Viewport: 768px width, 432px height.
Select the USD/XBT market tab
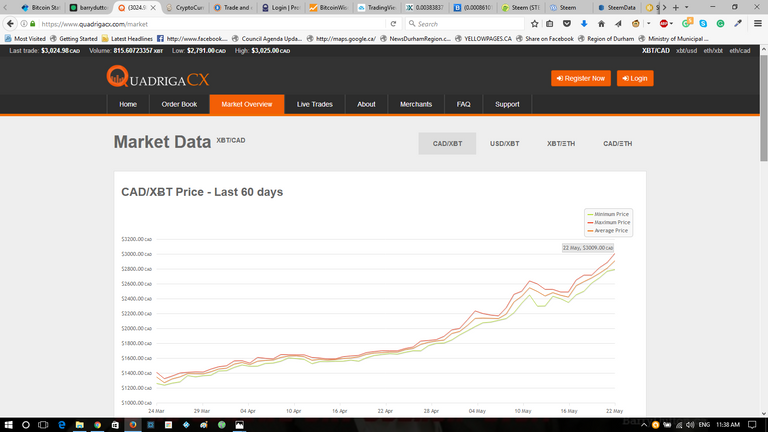click(504, 144)
